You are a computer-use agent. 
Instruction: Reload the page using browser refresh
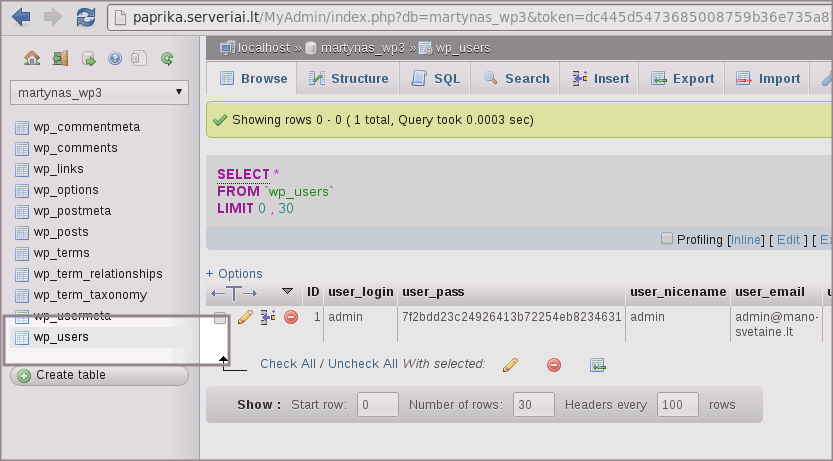86,17
